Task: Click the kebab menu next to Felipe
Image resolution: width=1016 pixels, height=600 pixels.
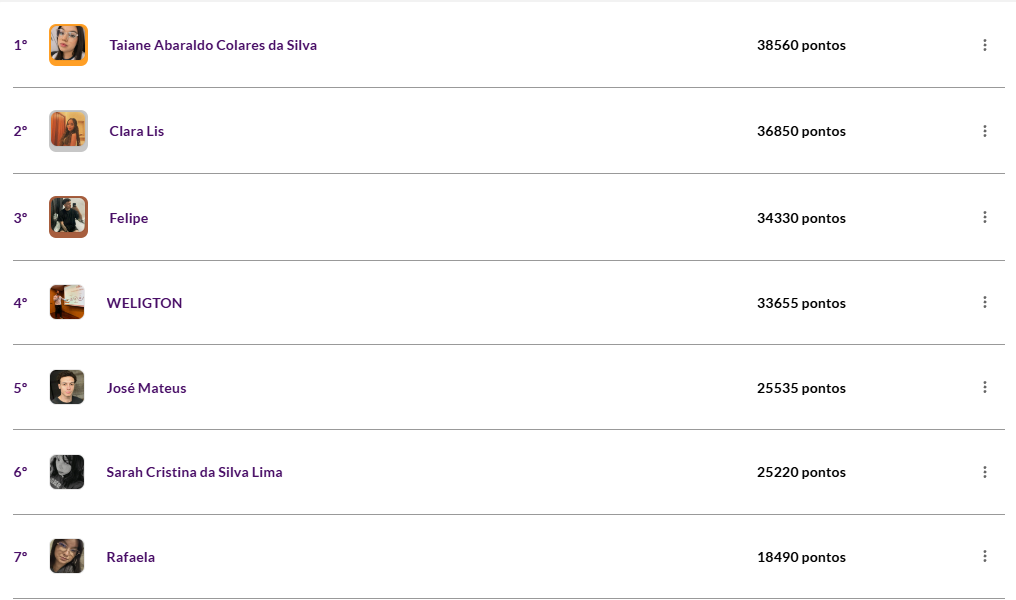Action: [x=984, y=217]
